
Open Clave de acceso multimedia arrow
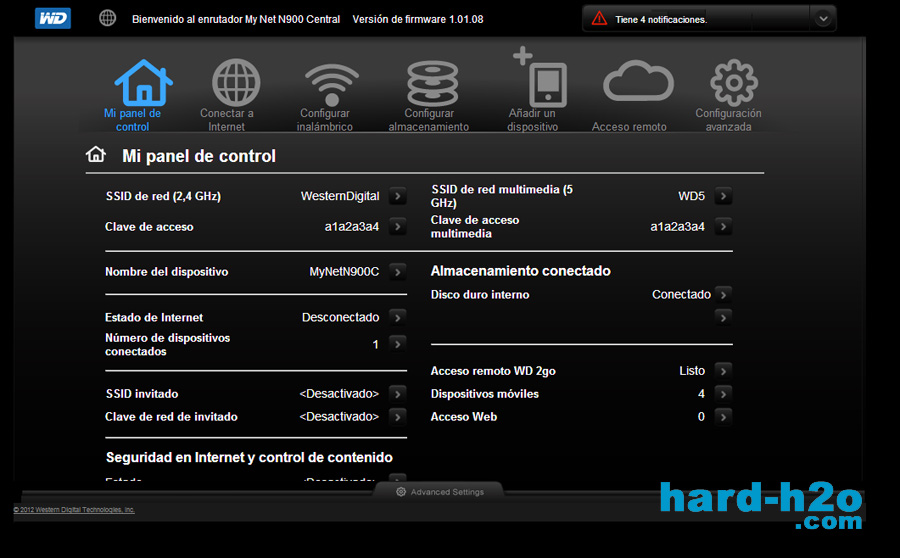click(723, 226)
